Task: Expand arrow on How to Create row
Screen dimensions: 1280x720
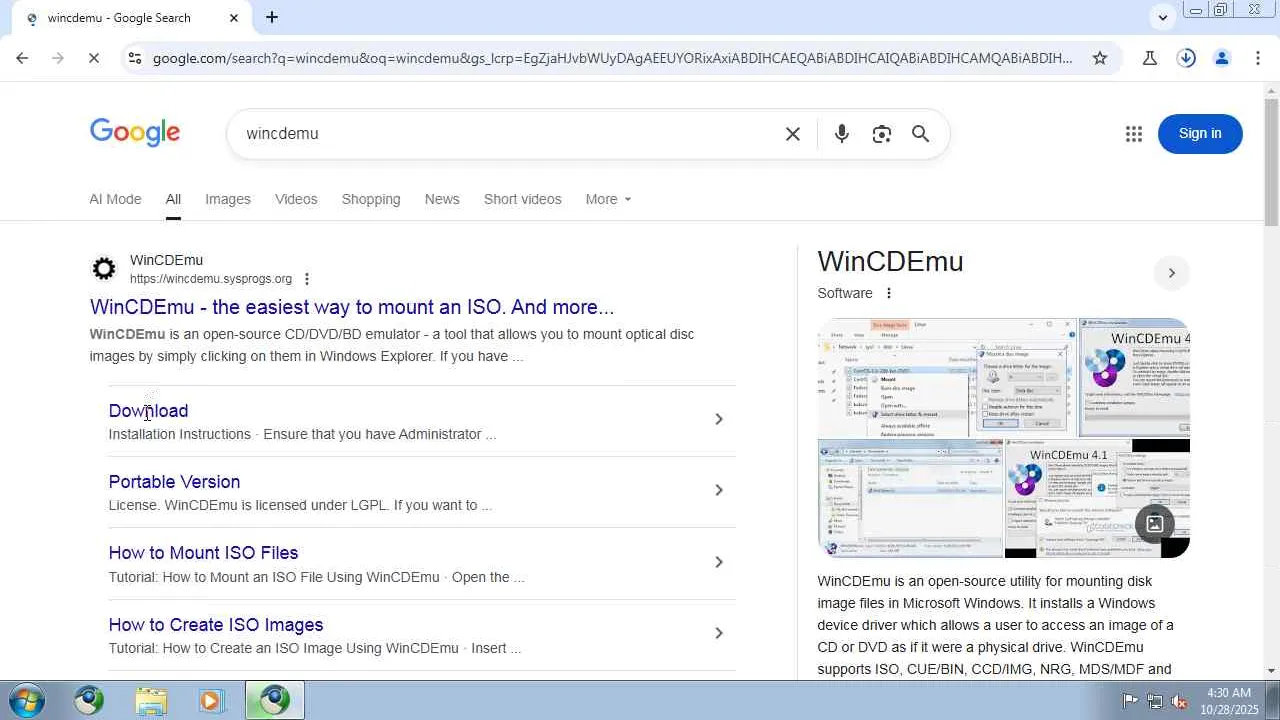Action: point(718,633)
